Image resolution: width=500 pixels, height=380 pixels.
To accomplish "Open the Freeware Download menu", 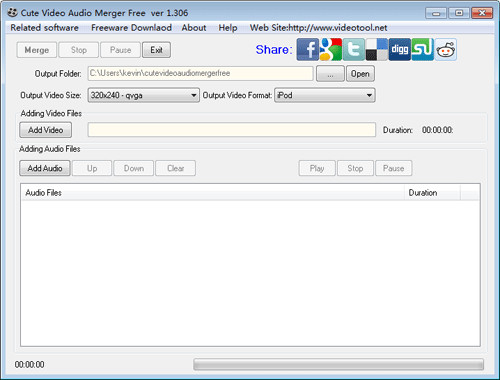I will coord(131,28).
